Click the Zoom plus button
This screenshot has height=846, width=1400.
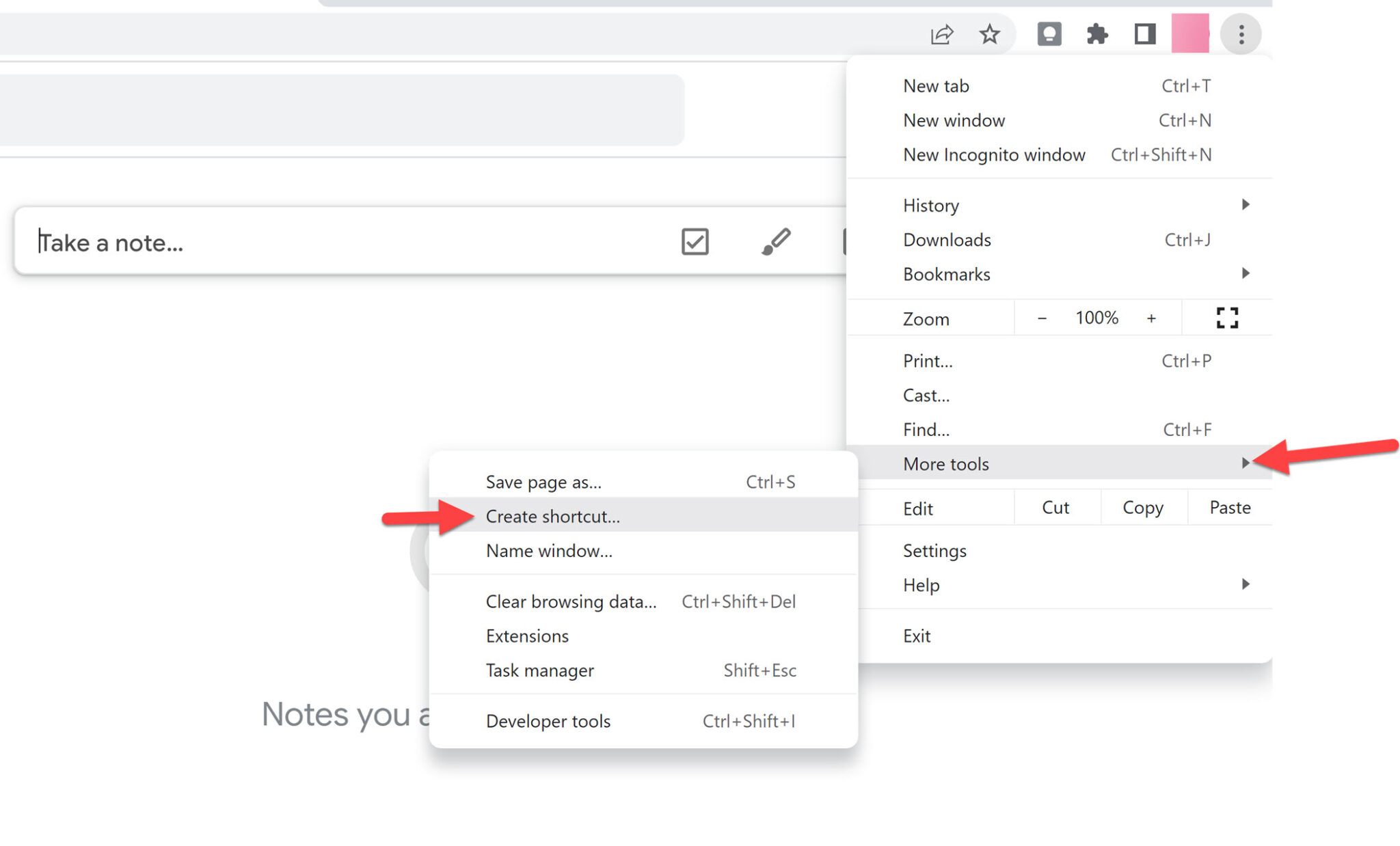coord(1152,318)
